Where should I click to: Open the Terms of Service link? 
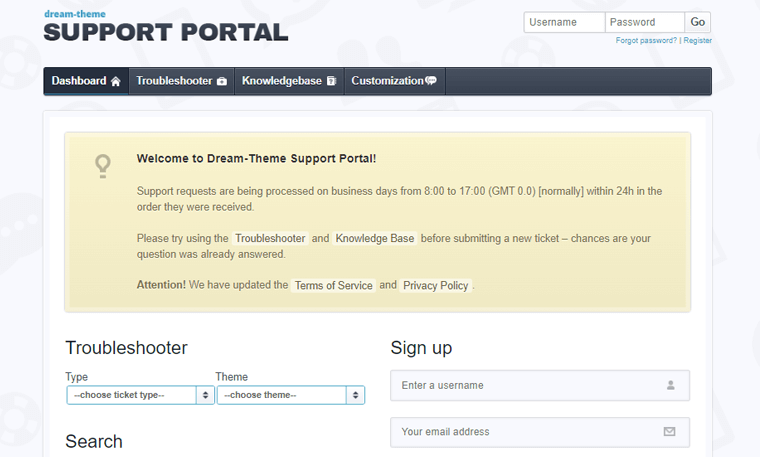[x=333, y=285]
